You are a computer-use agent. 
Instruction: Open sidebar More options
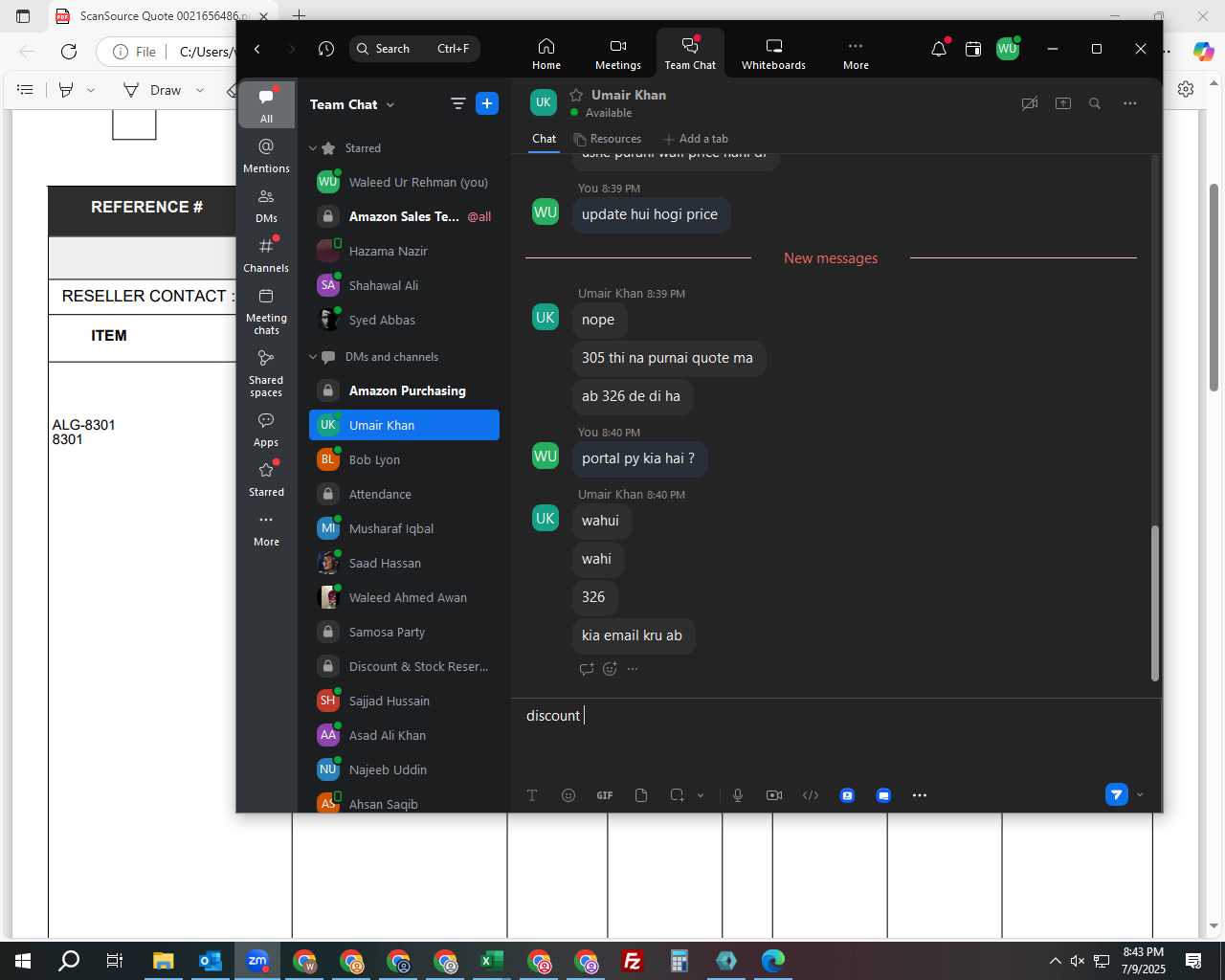[x=266, y=528]
